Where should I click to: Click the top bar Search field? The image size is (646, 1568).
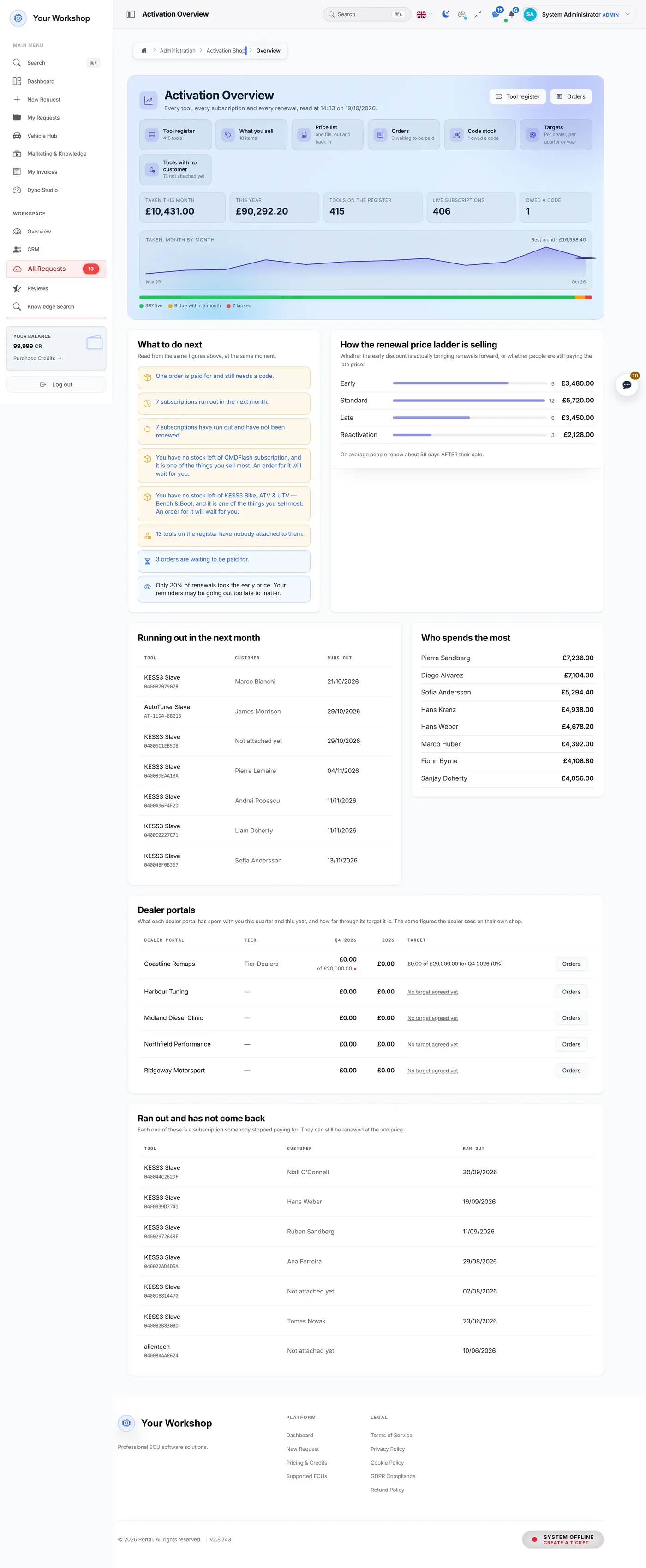(366, 14)
